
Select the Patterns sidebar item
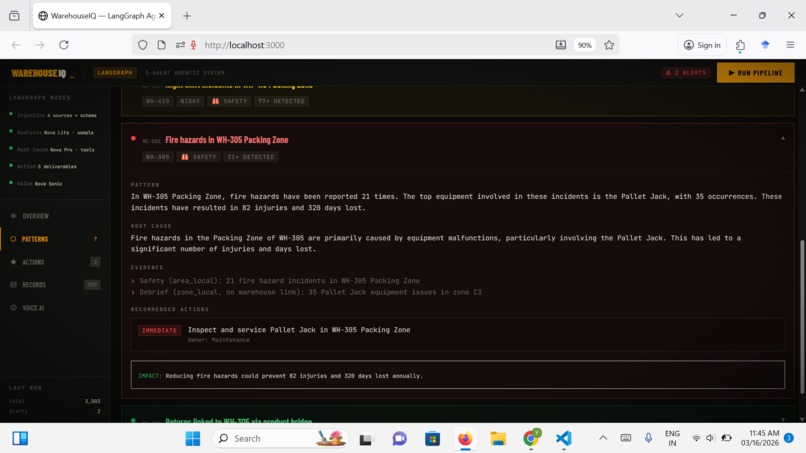35,239
